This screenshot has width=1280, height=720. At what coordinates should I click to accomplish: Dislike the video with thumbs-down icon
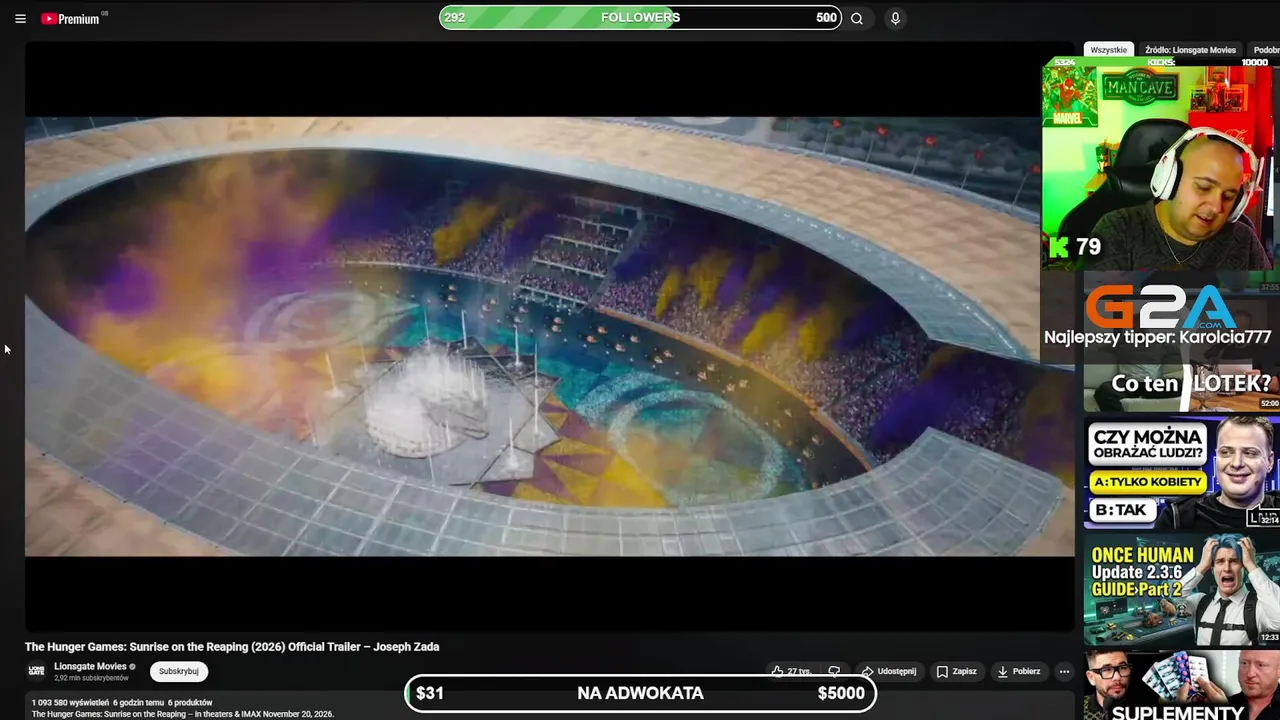point(835,672)
